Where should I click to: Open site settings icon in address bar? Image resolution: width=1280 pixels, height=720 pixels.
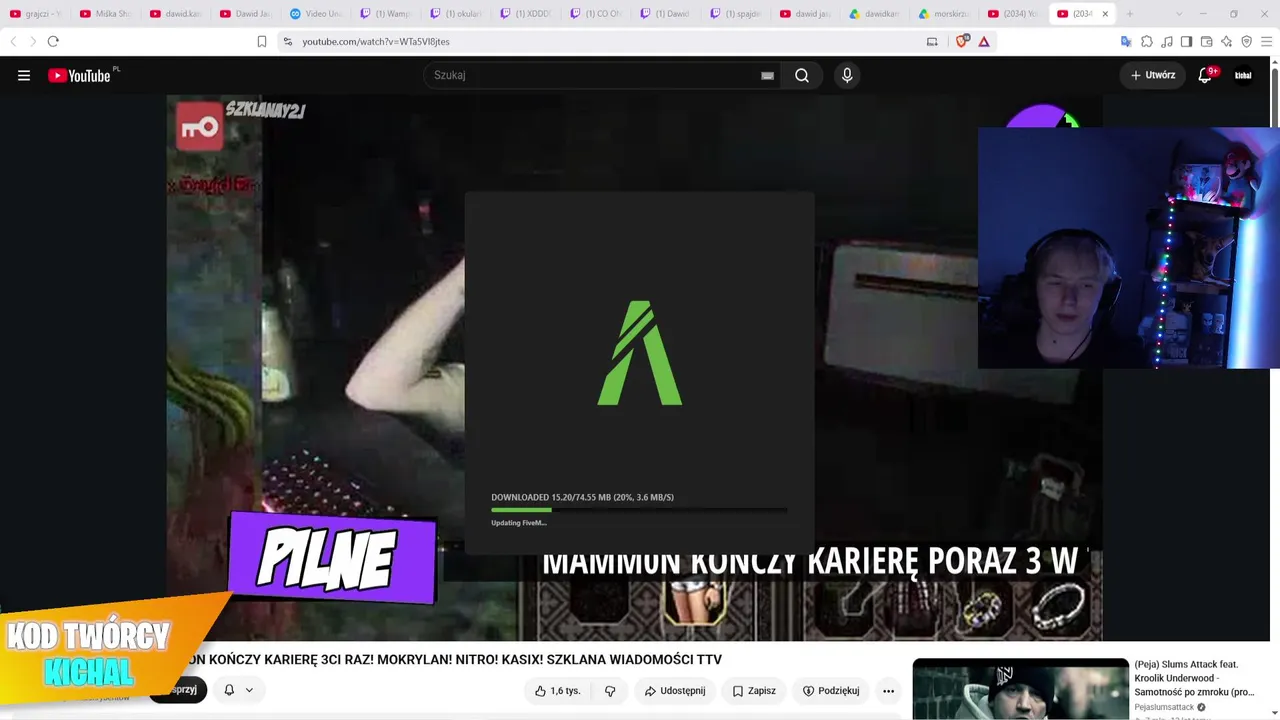[287, 41]
